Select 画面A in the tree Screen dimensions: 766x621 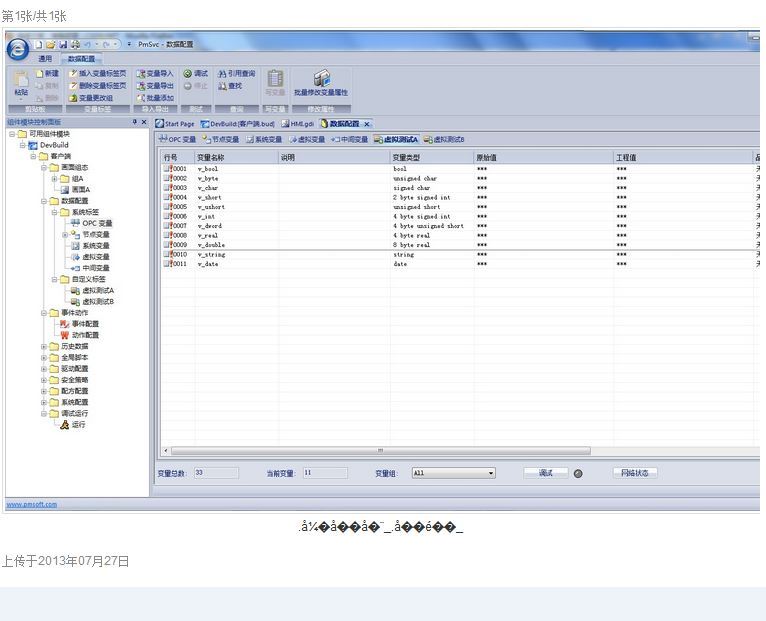pyautogui.click(x=81, y=190)
